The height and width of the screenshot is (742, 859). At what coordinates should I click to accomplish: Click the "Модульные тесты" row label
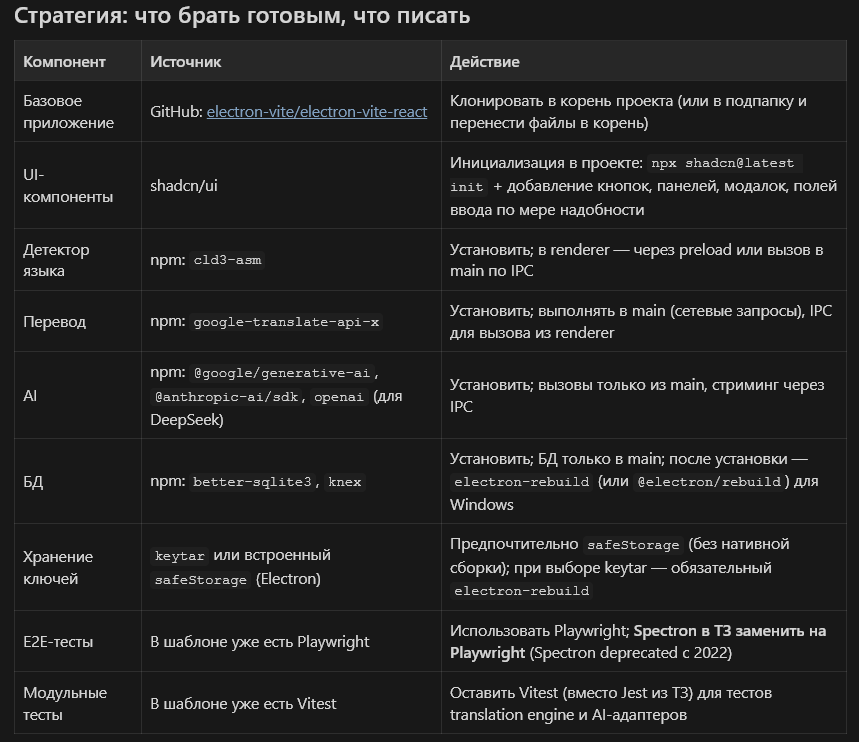point(65,704)
